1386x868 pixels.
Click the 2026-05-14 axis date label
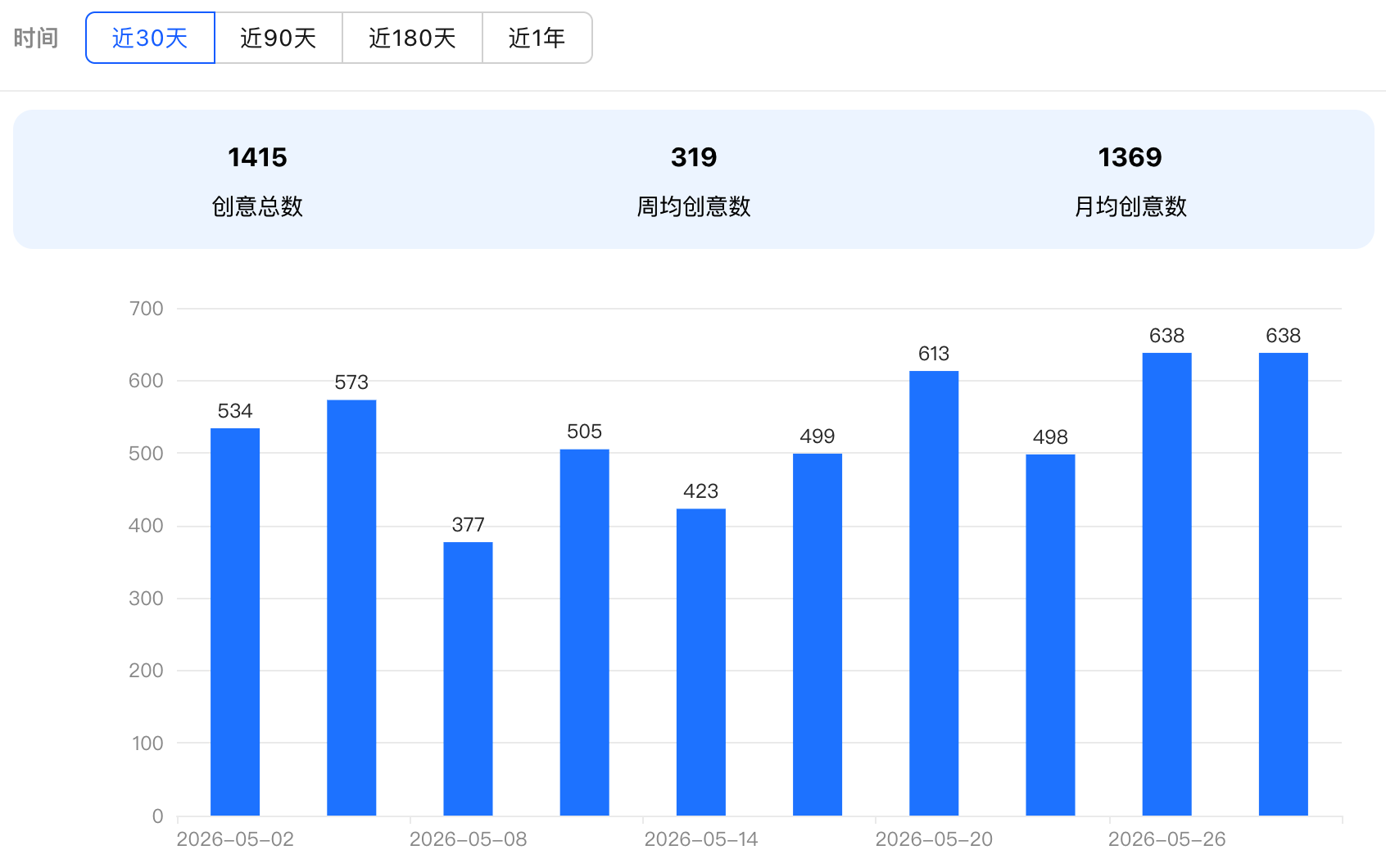tap(701, 839)
